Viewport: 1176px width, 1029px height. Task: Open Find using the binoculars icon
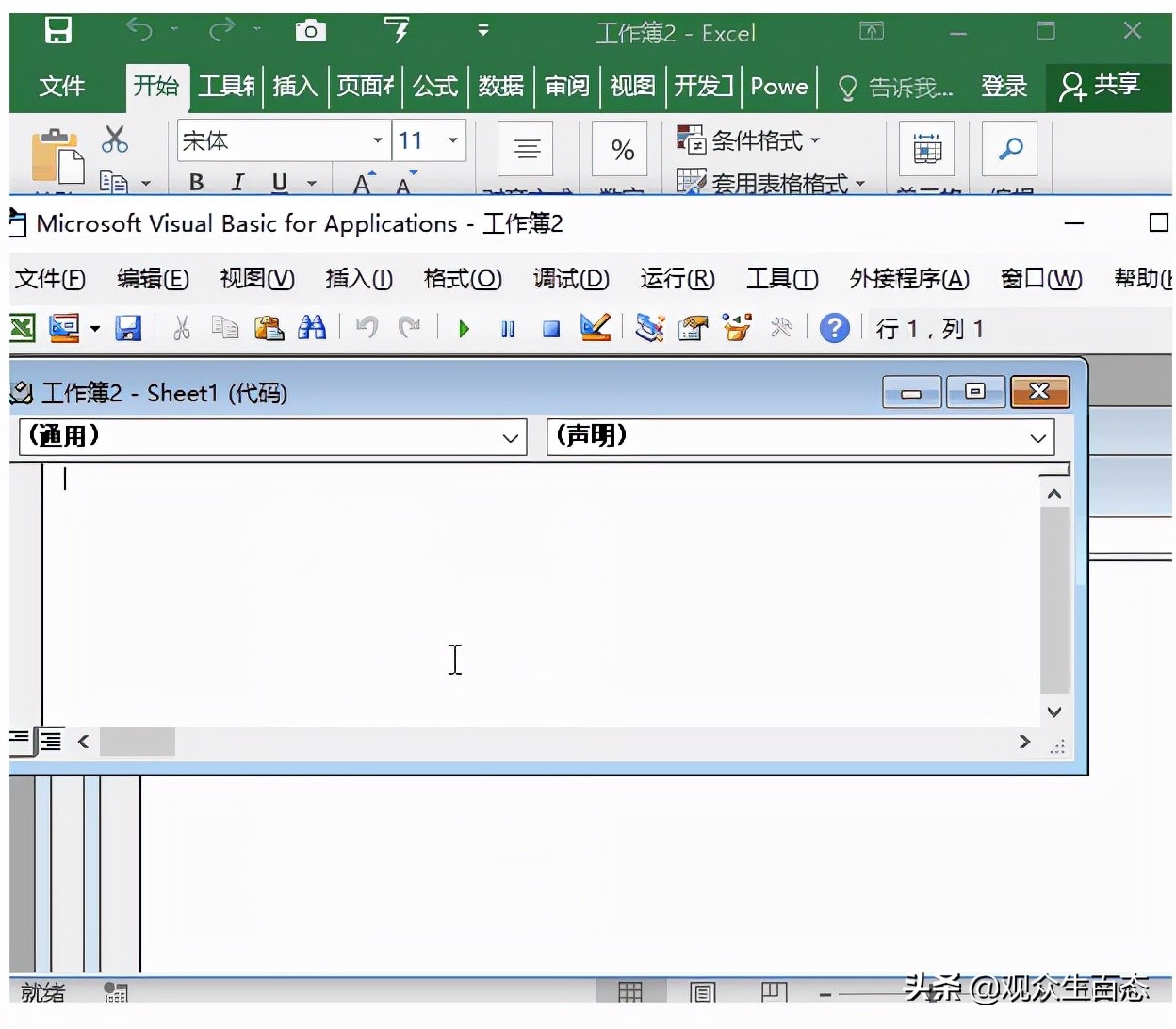[312, 328]
